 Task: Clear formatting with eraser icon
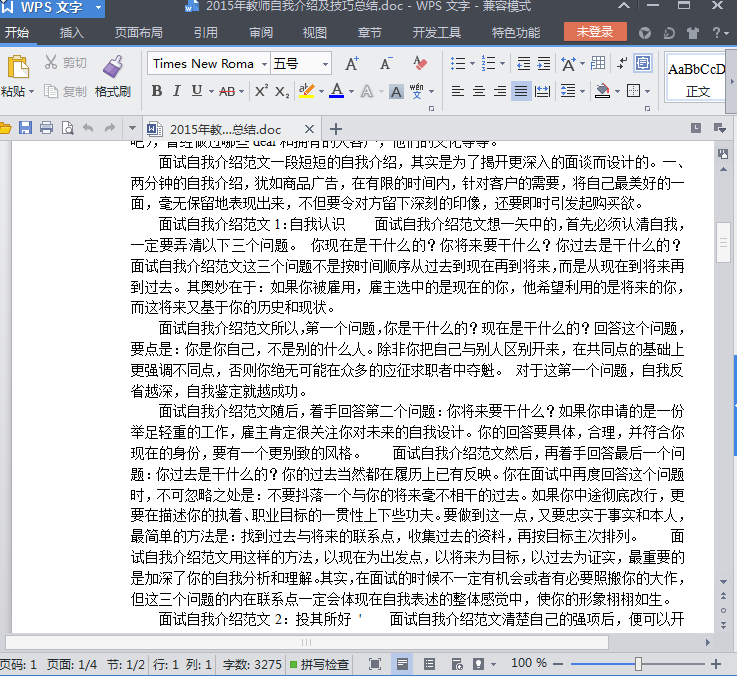[x=420, y=63]
